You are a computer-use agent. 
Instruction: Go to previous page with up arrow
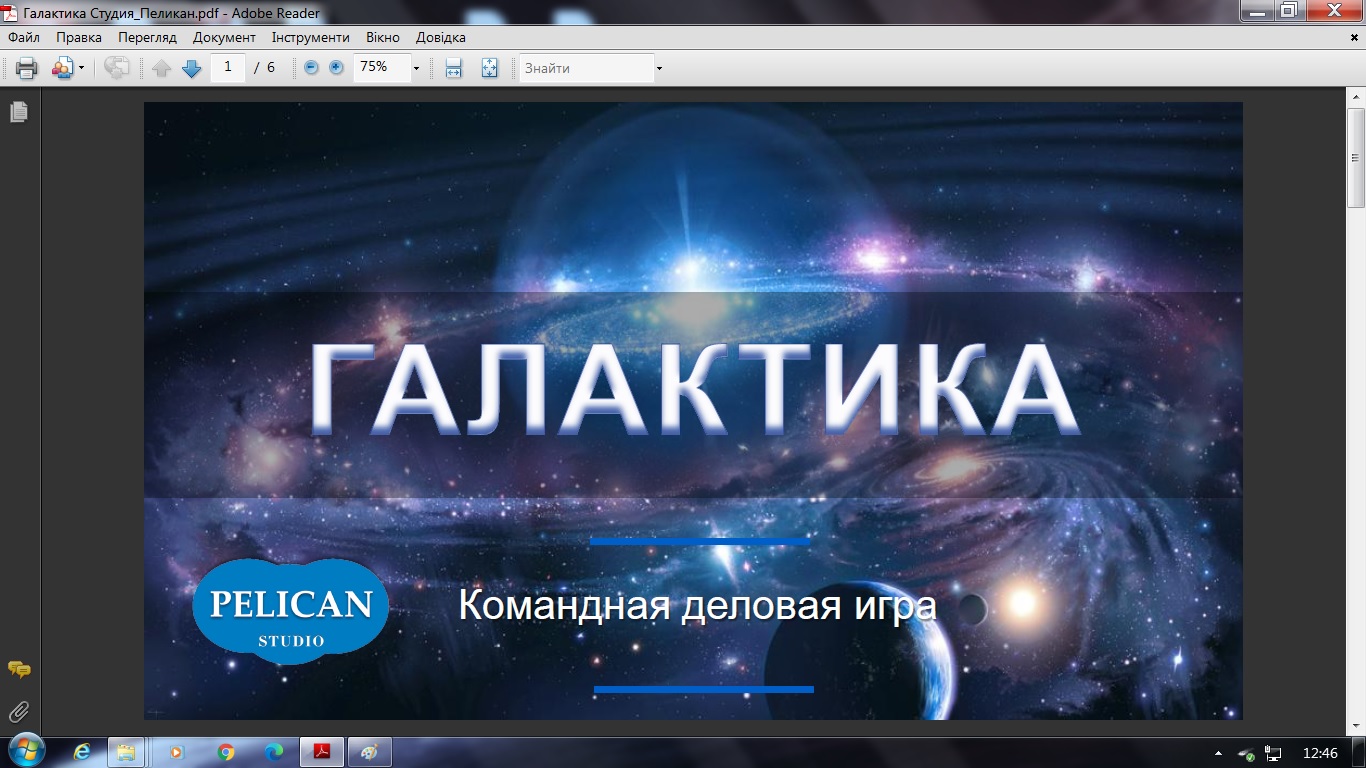(x=162, y=68)
